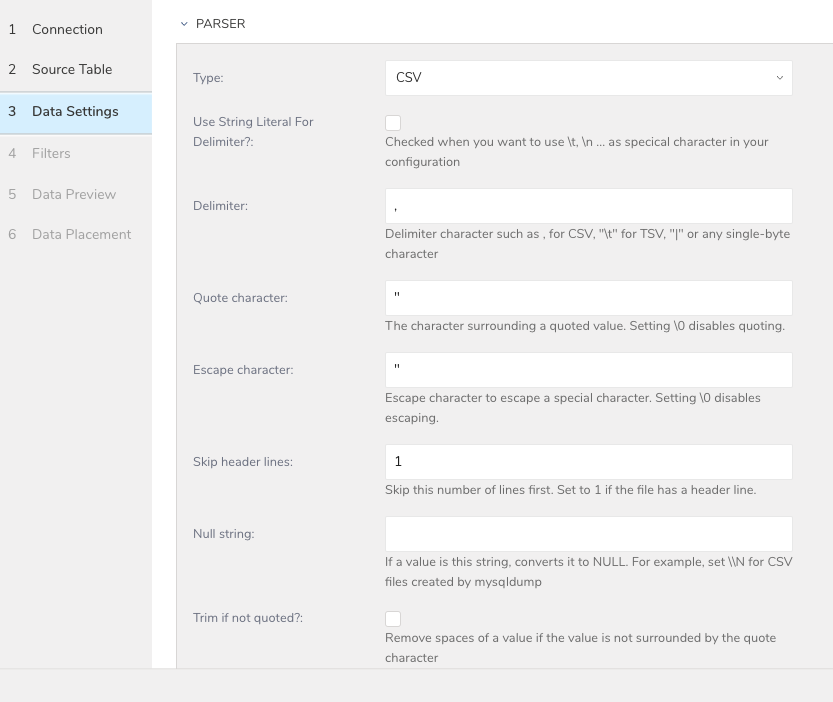This screenshot has width=833, height=702.
Task: Collapse the PARSER section chevron
Action: click(184, 24)
